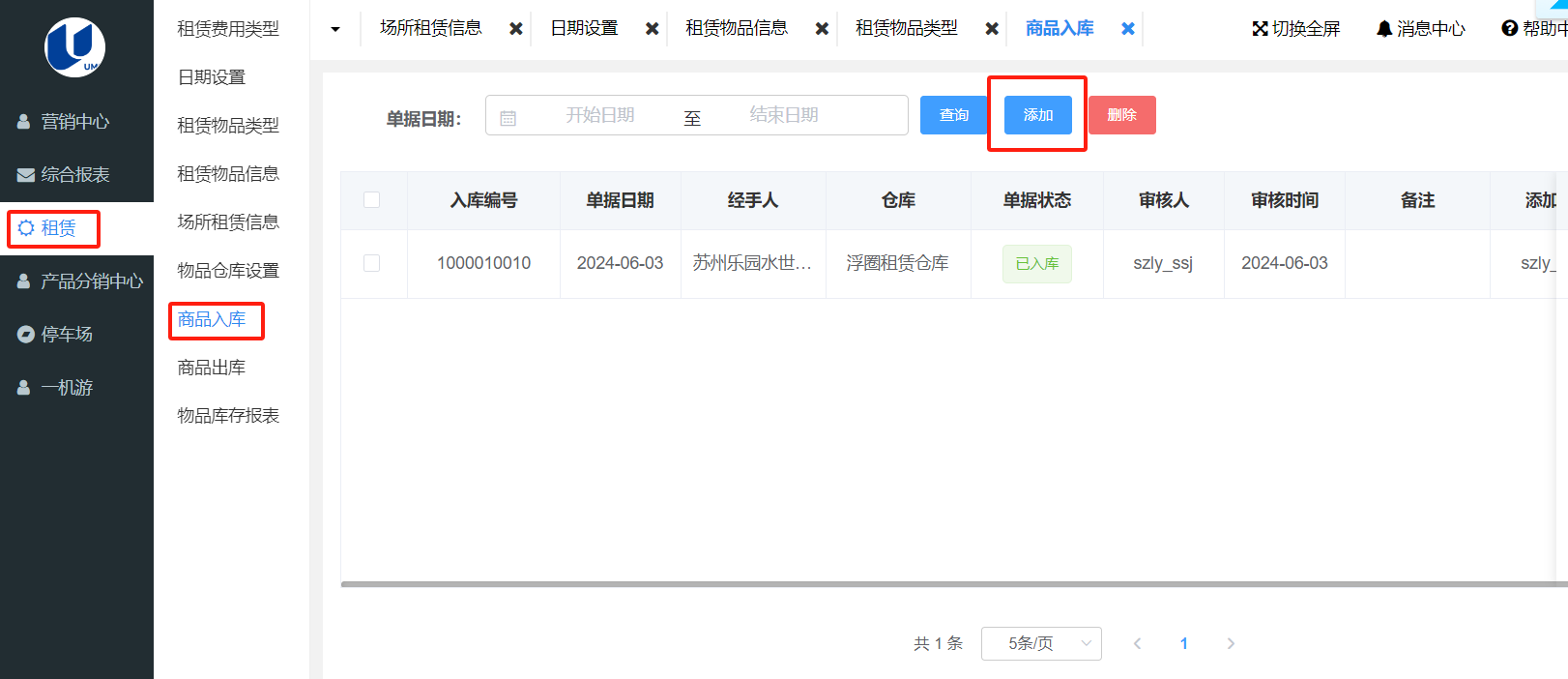Toggle the select-all checkbox in table header
The image size is (1568, 679).
(x=371, y=200)
